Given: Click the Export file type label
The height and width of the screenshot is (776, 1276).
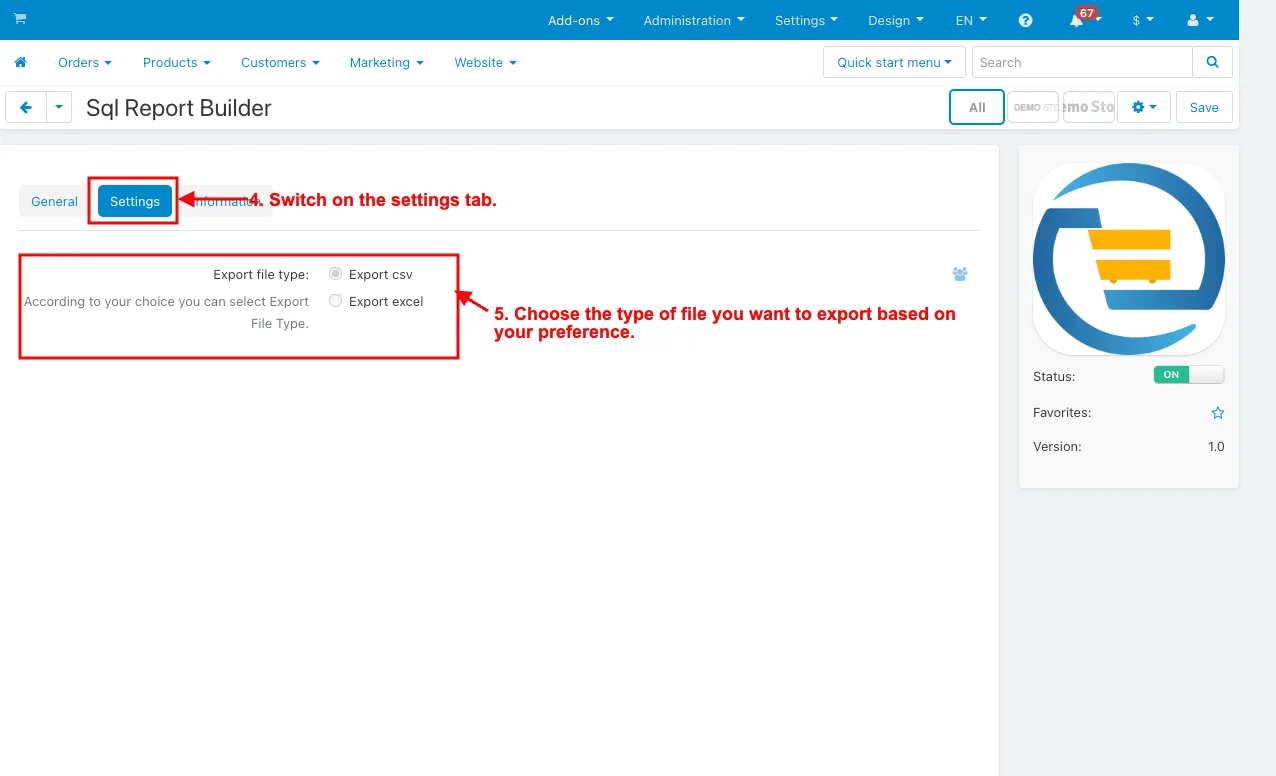Looking at the screenshot, I should click(x=261, y=274).
